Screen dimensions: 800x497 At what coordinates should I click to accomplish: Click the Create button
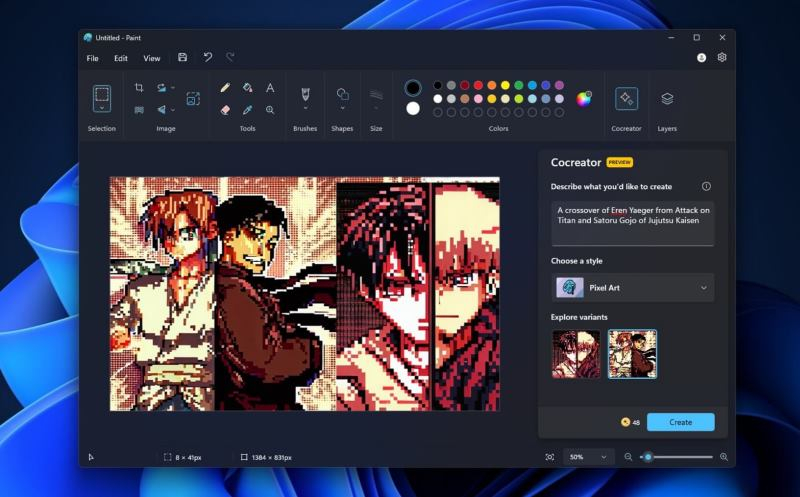tap(680, 422)
